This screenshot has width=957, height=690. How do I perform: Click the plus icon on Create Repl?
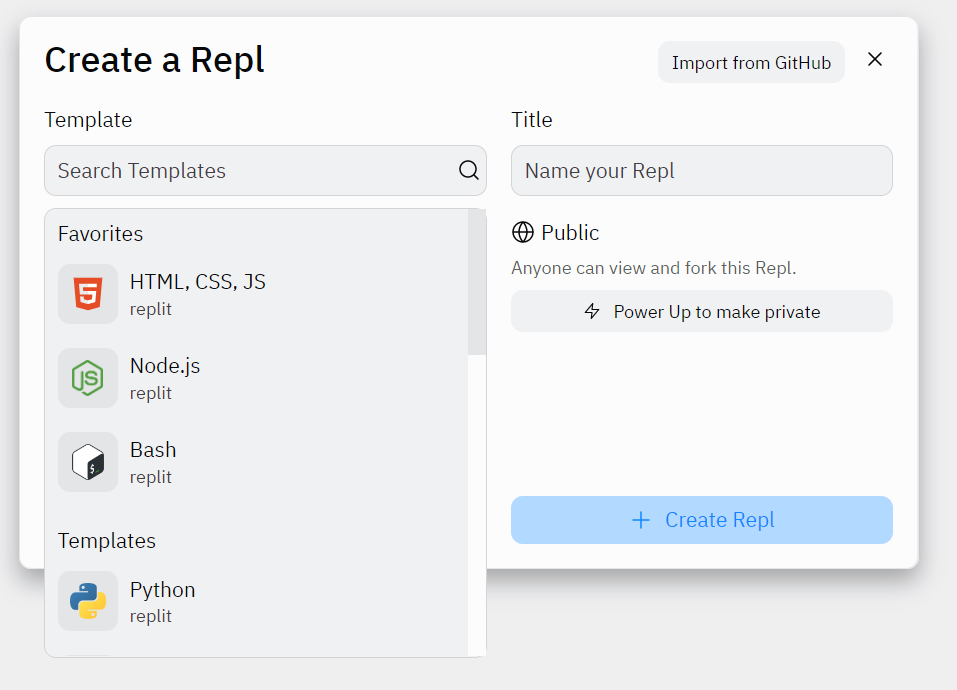[641, 520]
